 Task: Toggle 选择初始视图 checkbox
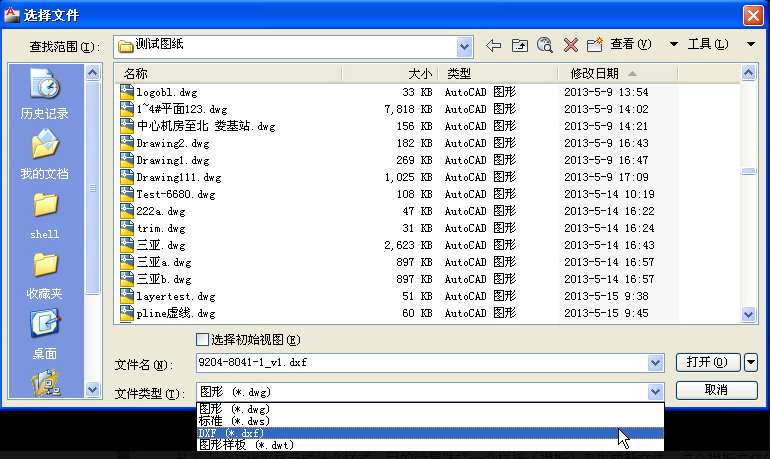[202, 339]
